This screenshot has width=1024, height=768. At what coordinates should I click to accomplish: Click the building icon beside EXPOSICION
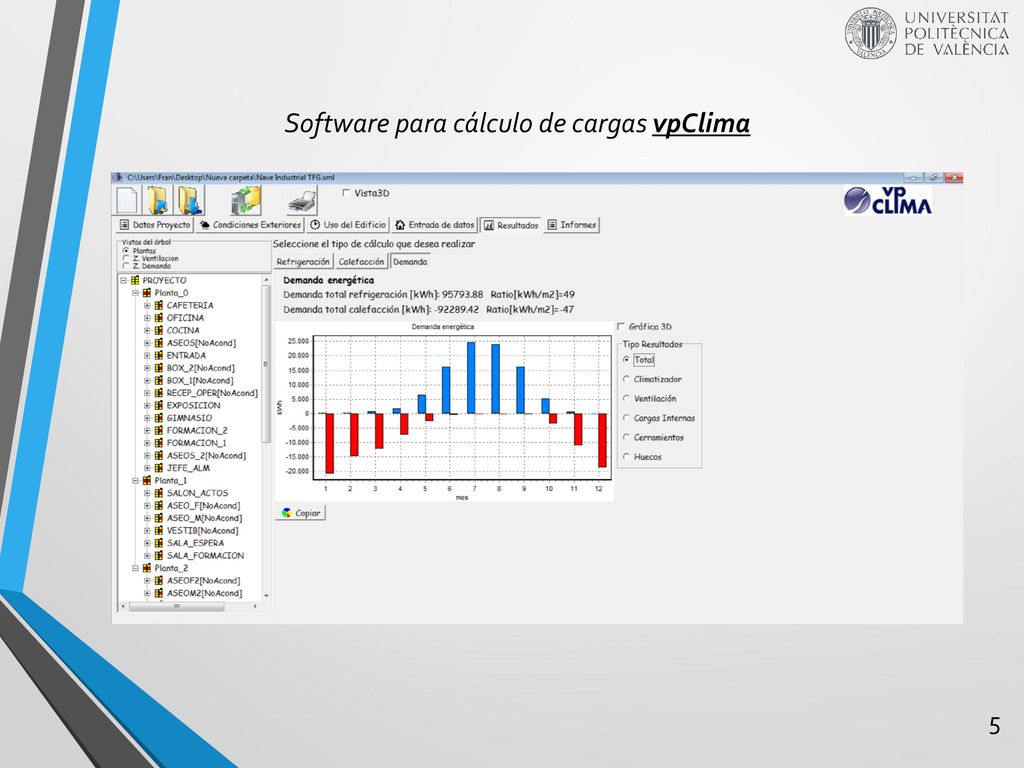[x=159, y=405]
